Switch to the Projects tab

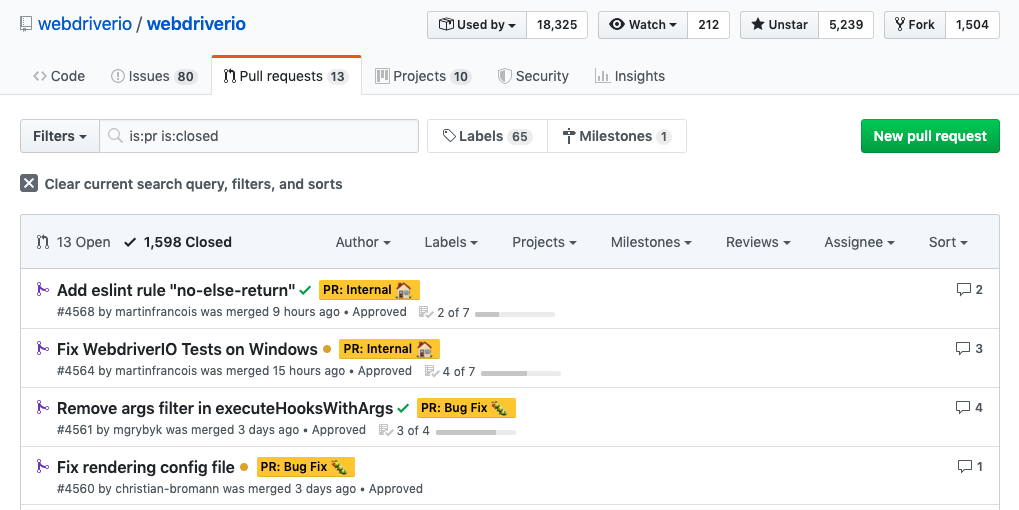pos(422,76)
